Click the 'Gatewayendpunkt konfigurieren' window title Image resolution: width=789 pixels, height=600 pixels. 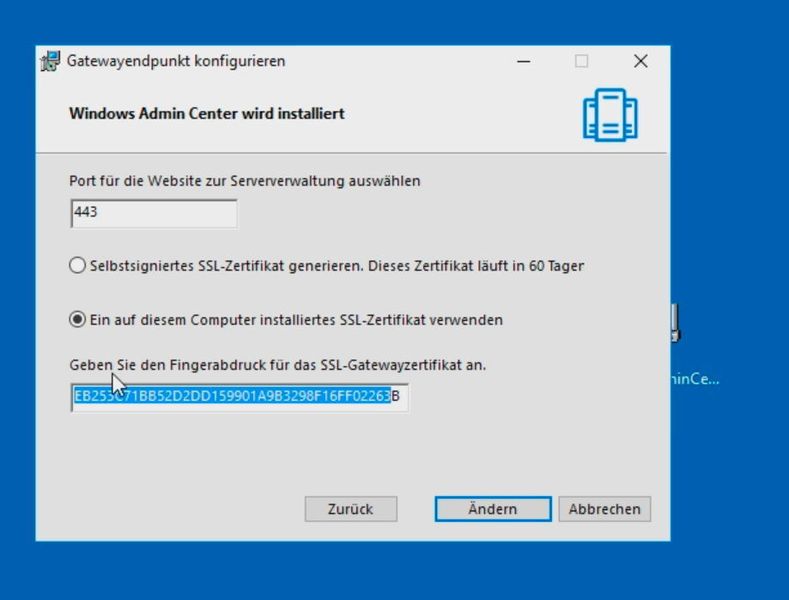(x=176, y=61)
